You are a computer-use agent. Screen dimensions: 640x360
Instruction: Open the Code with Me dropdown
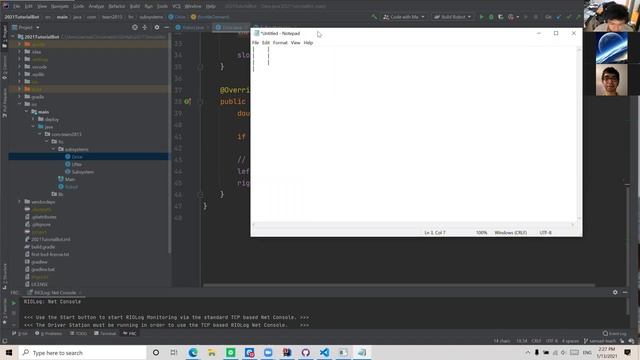tap(404, 17)
